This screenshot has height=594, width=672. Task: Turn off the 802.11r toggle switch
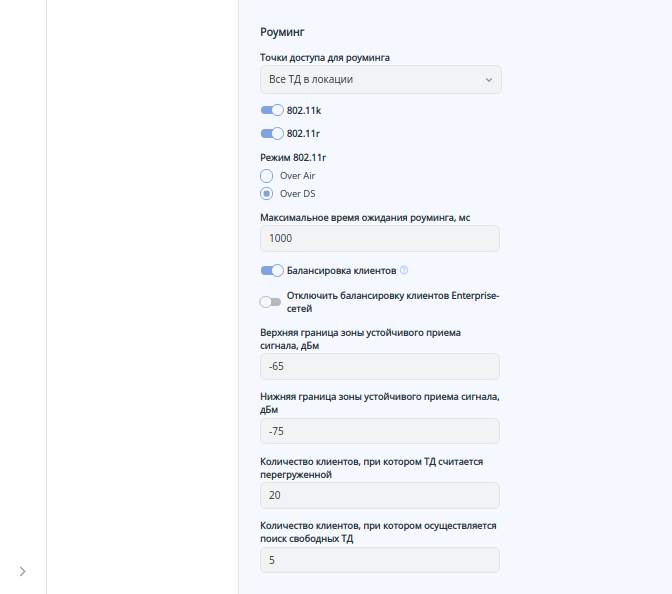coord(272,133)
